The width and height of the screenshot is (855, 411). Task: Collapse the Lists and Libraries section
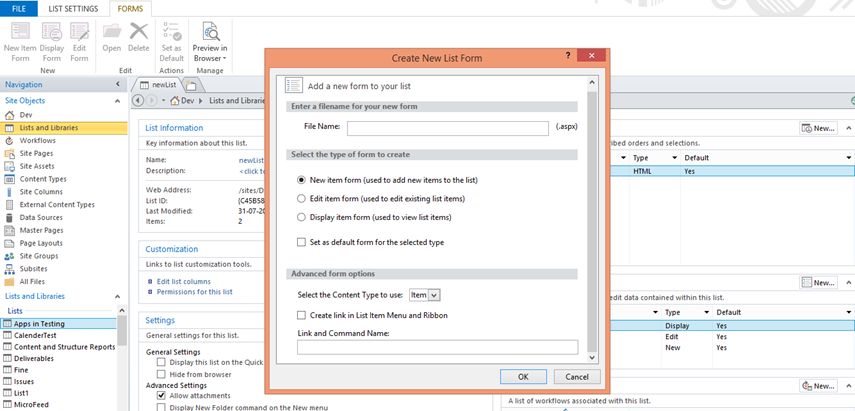pyautogui.click(x=118, y=297)
